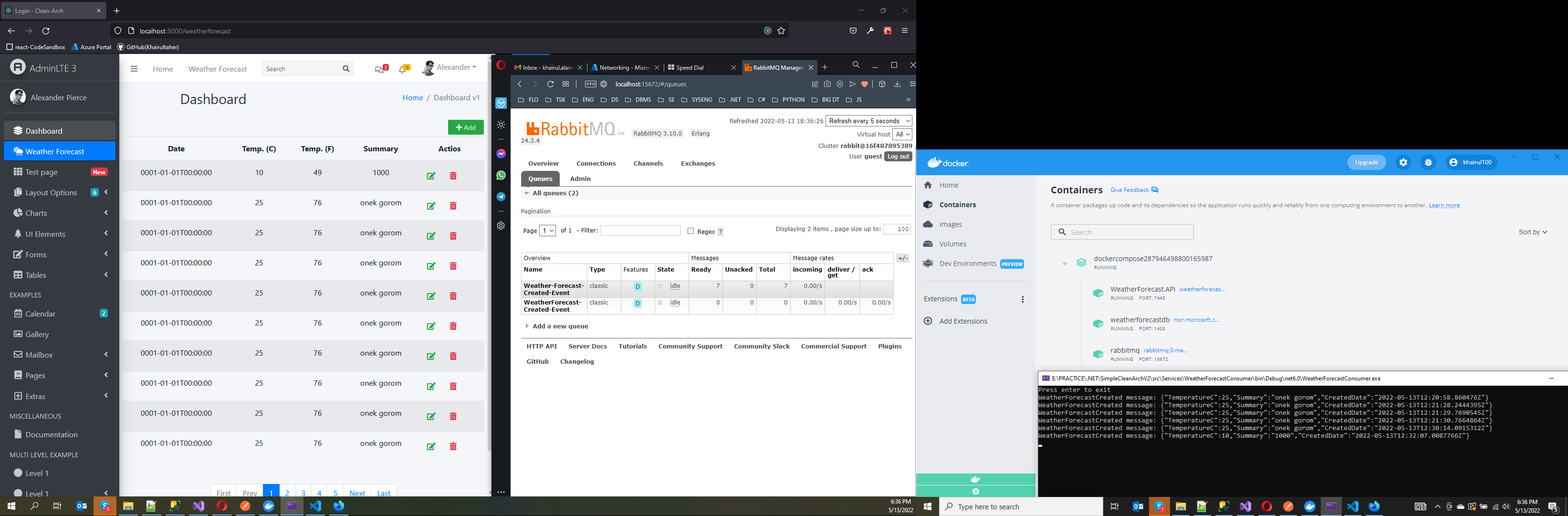Select Images in Docker sidebar
The height and width of the screenshot is (516, 1568).
pyautogui.click(x=950, y=224)
